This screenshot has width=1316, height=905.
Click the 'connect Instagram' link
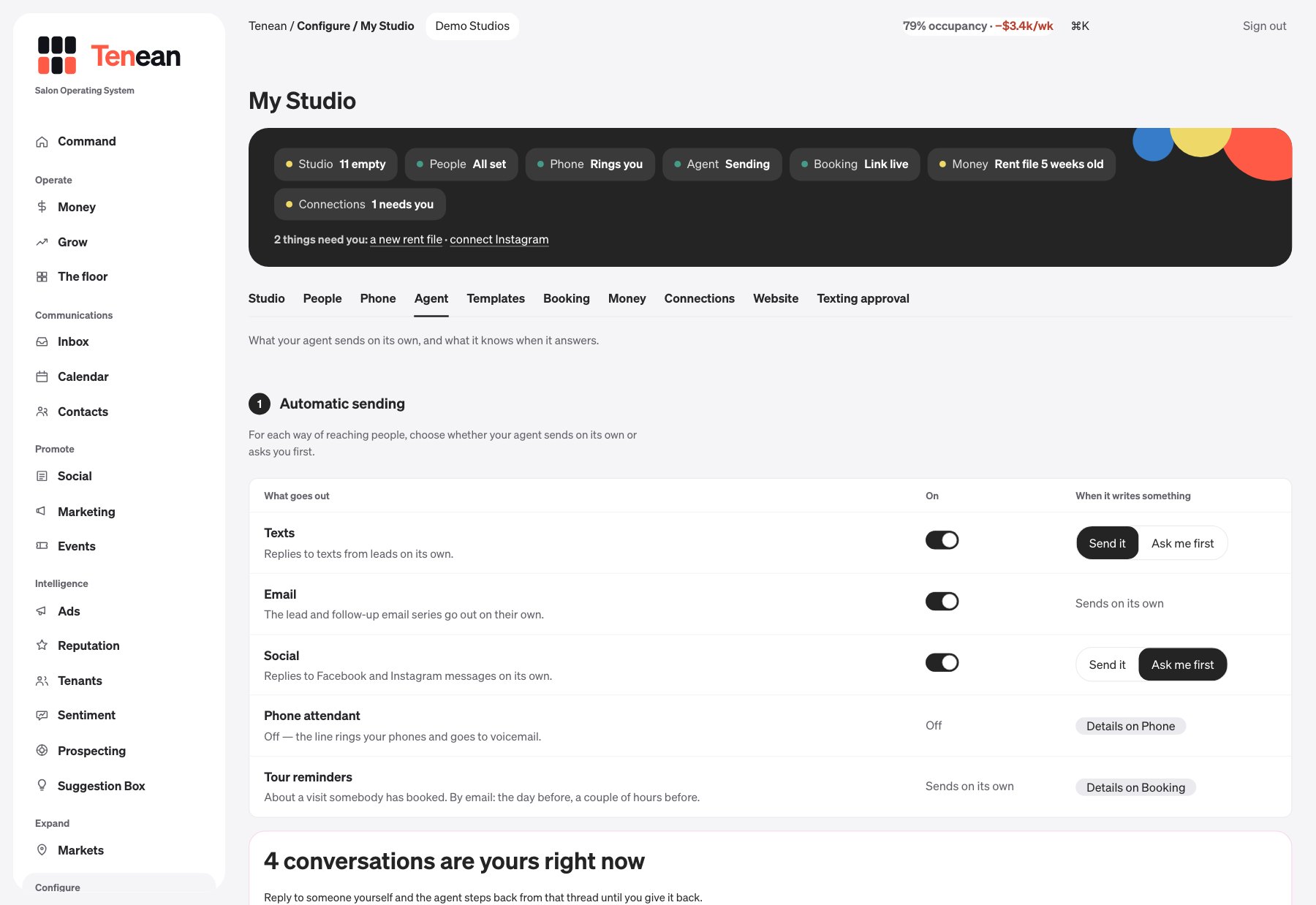(499, 240)
